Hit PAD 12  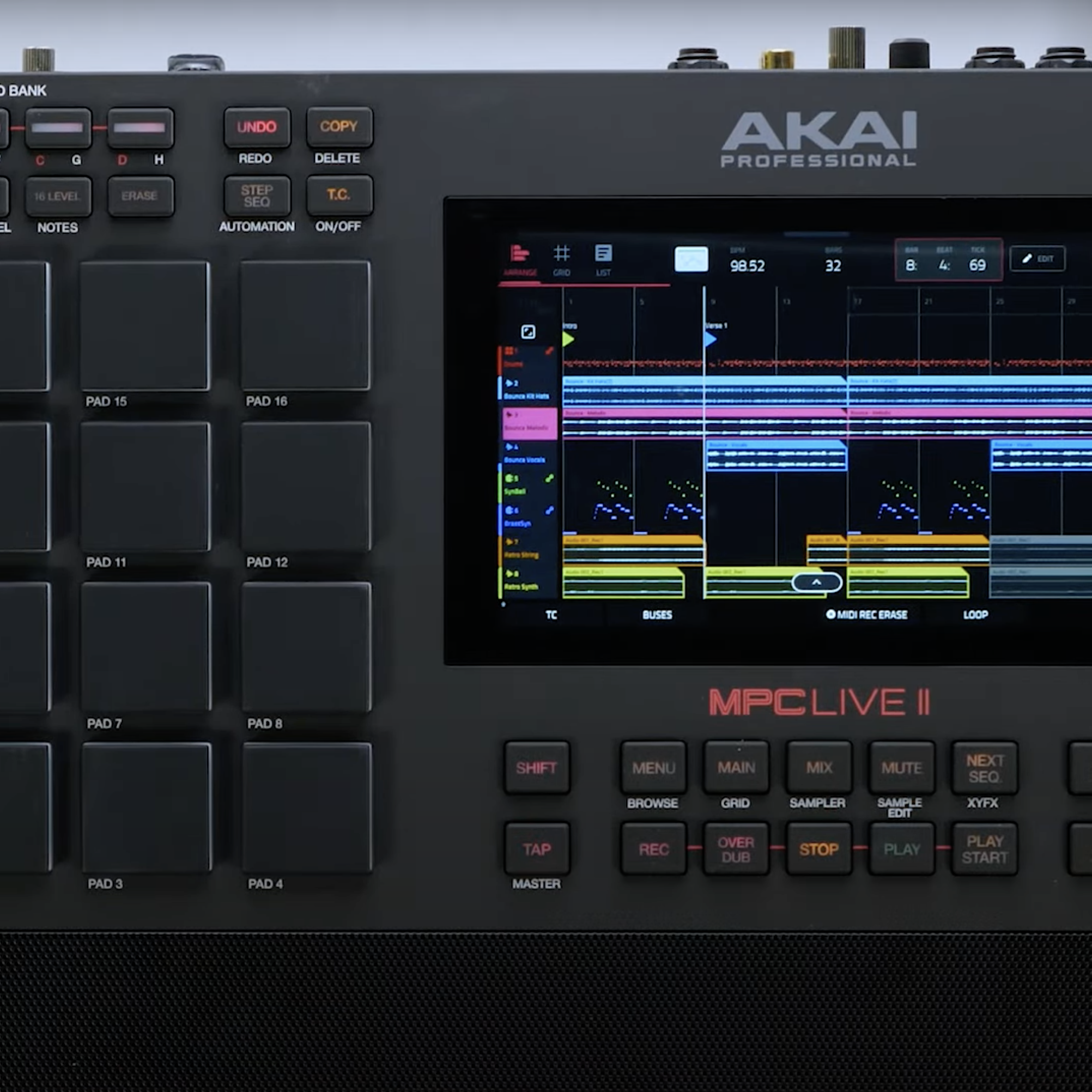306,486
